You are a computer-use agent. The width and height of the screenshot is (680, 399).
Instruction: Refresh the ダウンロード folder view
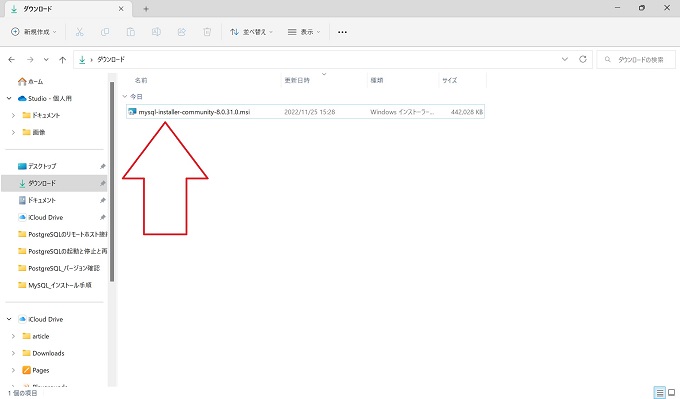583,59
